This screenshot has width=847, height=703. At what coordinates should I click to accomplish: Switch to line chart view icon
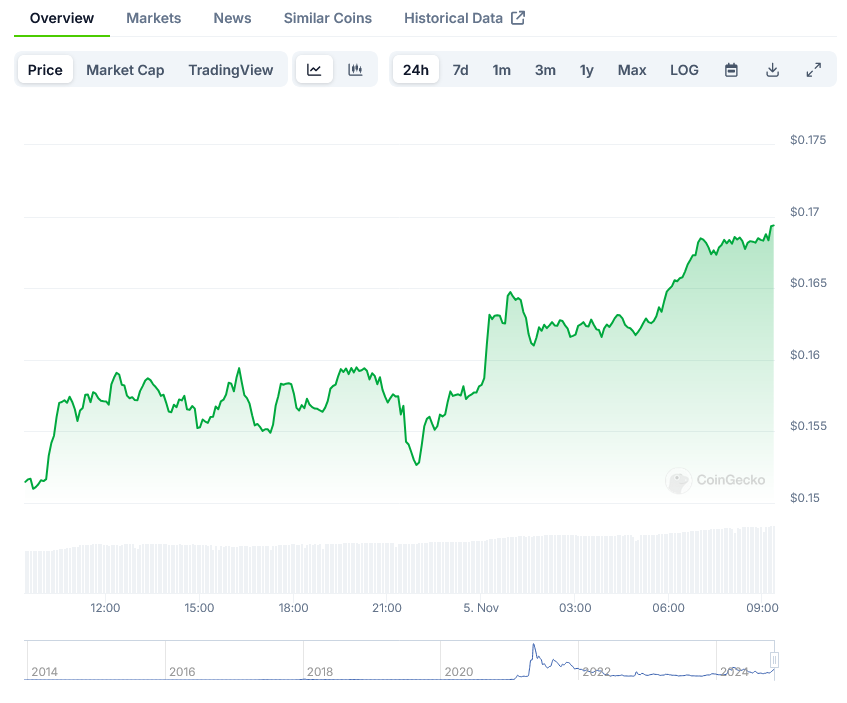tap(314, 70)
